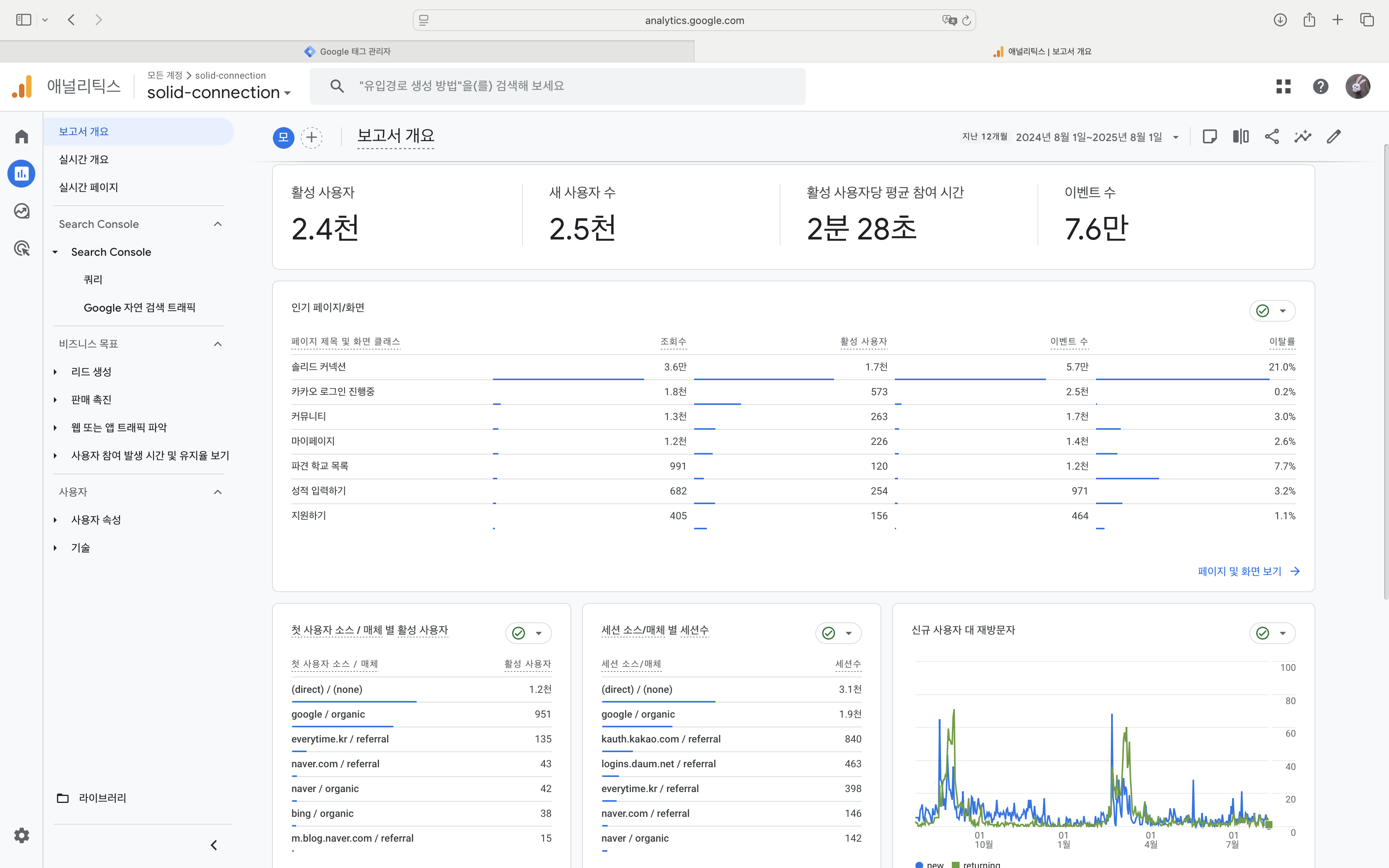Toggle the green check on 인기 페이지/화면 card
The image size is (1389, 868).
tap(1263, 310)
